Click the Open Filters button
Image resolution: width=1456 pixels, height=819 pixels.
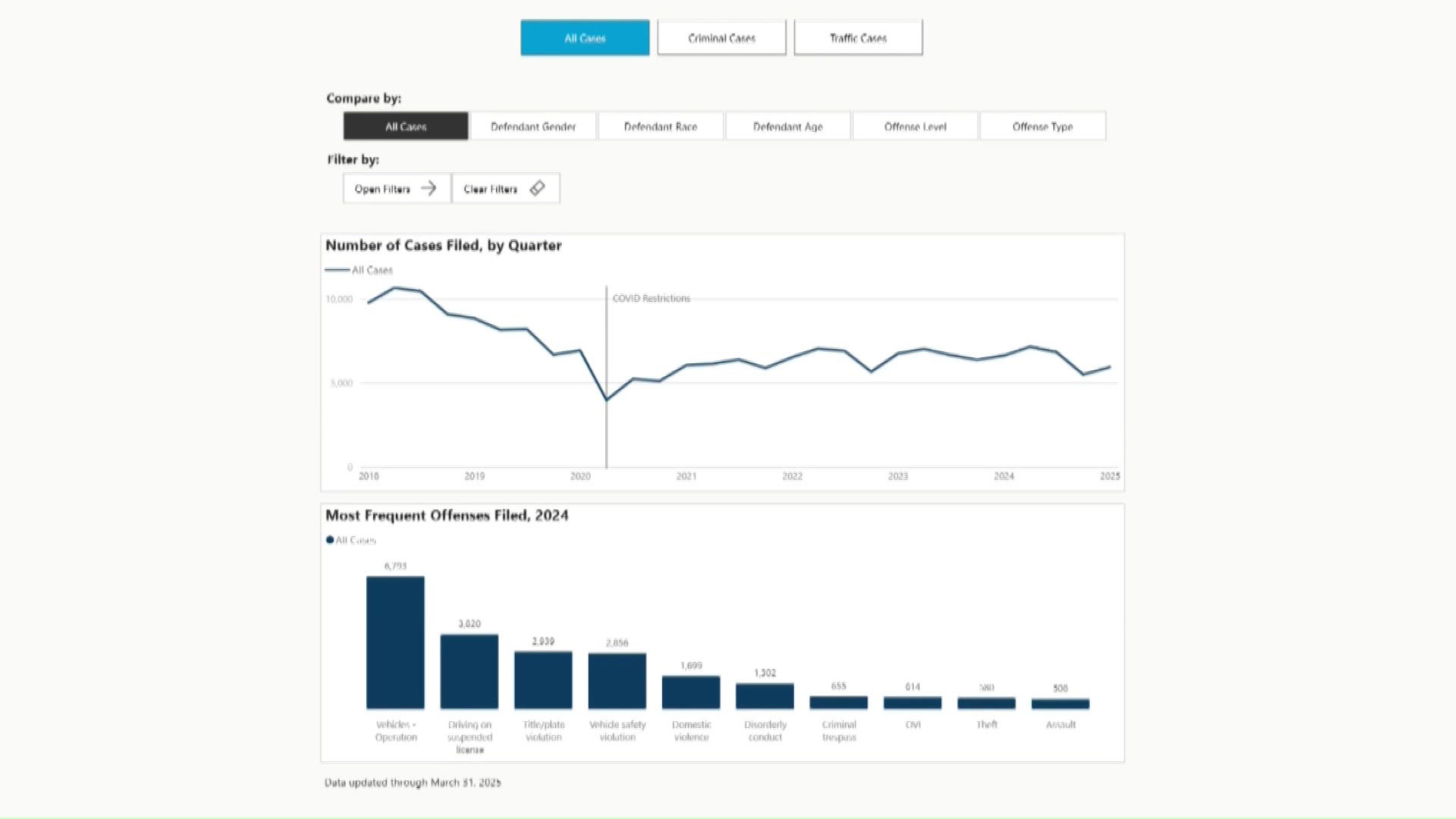[x=397, y=189]
